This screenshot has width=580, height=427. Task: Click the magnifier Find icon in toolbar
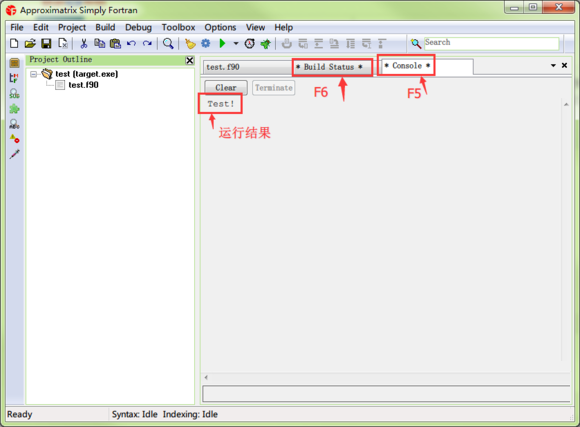(x=168, y=44)
